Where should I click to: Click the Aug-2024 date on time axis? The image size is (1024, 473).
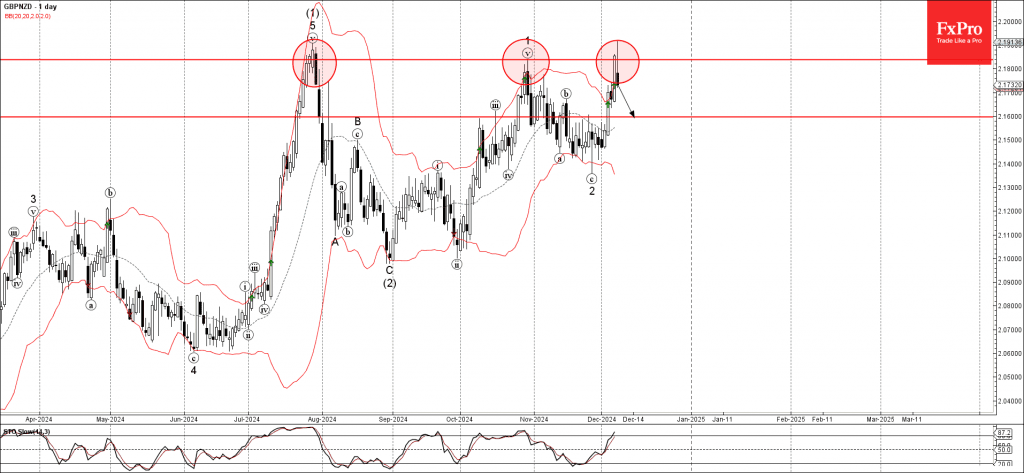pos(321,420)
